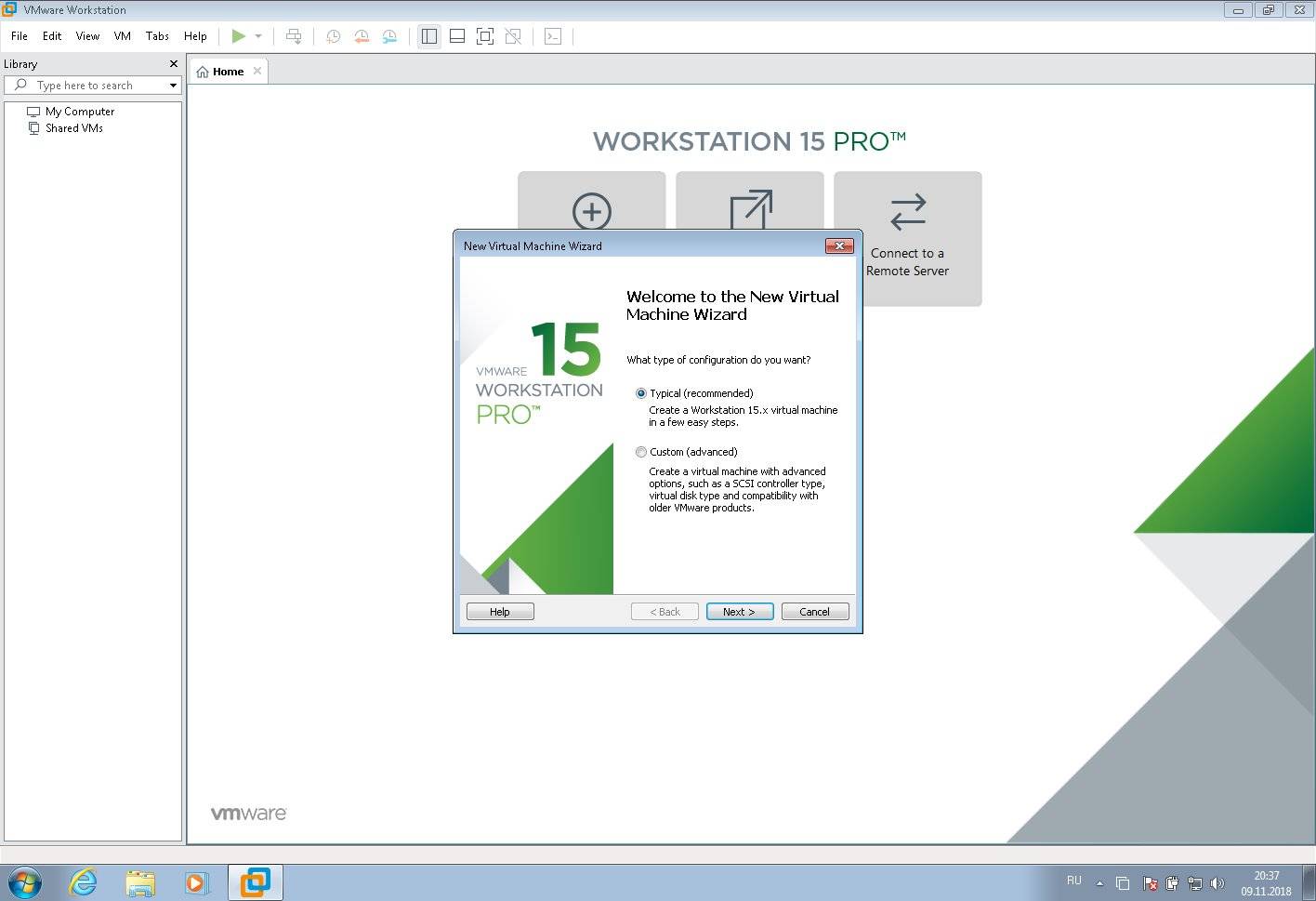Click the Open a Virtual Machine arrow tile
Screen dimensions: 1316x901
[749, 201]
